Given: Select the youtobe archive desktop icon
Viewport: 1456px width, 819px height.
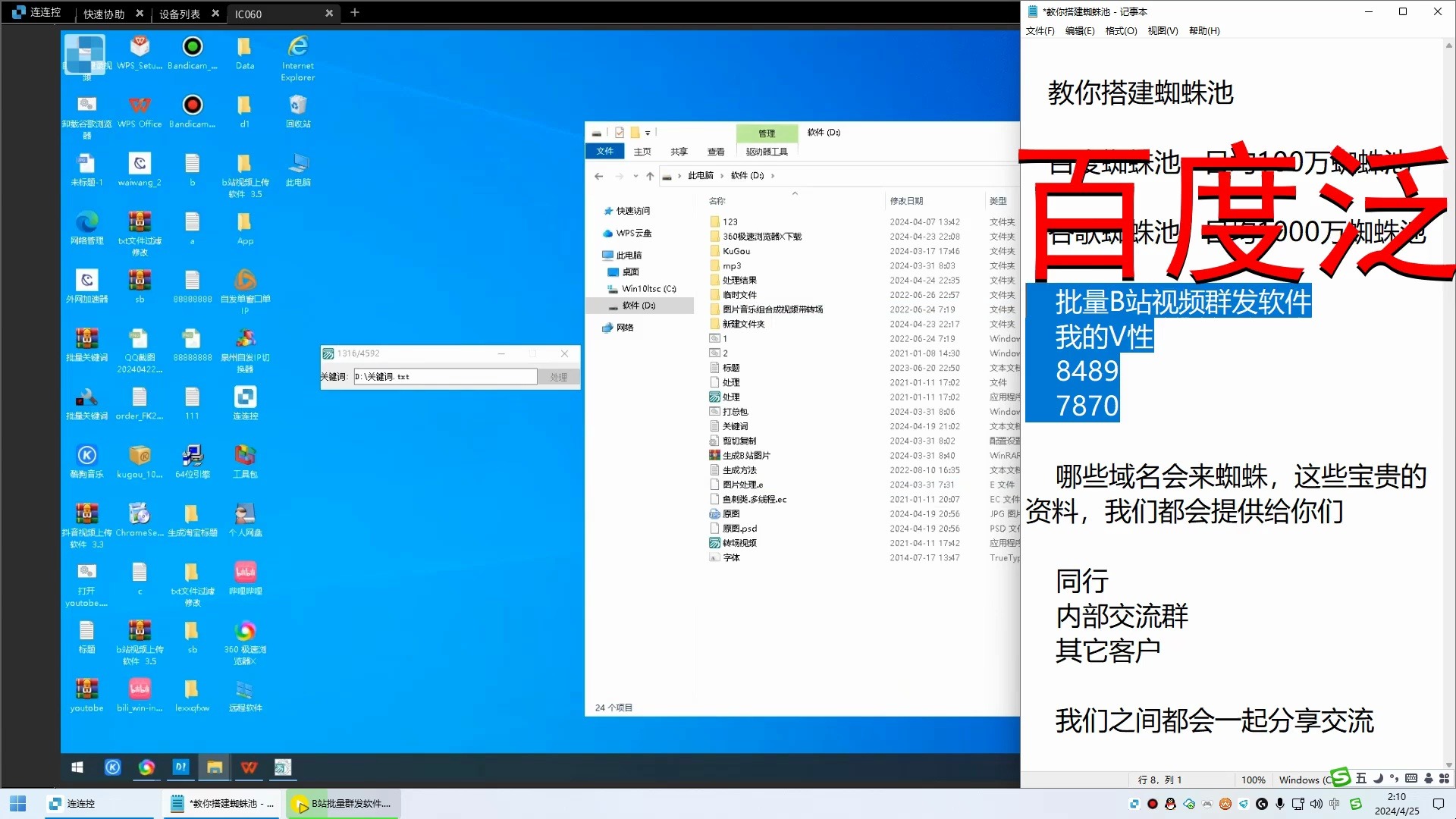Looking at the screenshot, I should point(86,695).
